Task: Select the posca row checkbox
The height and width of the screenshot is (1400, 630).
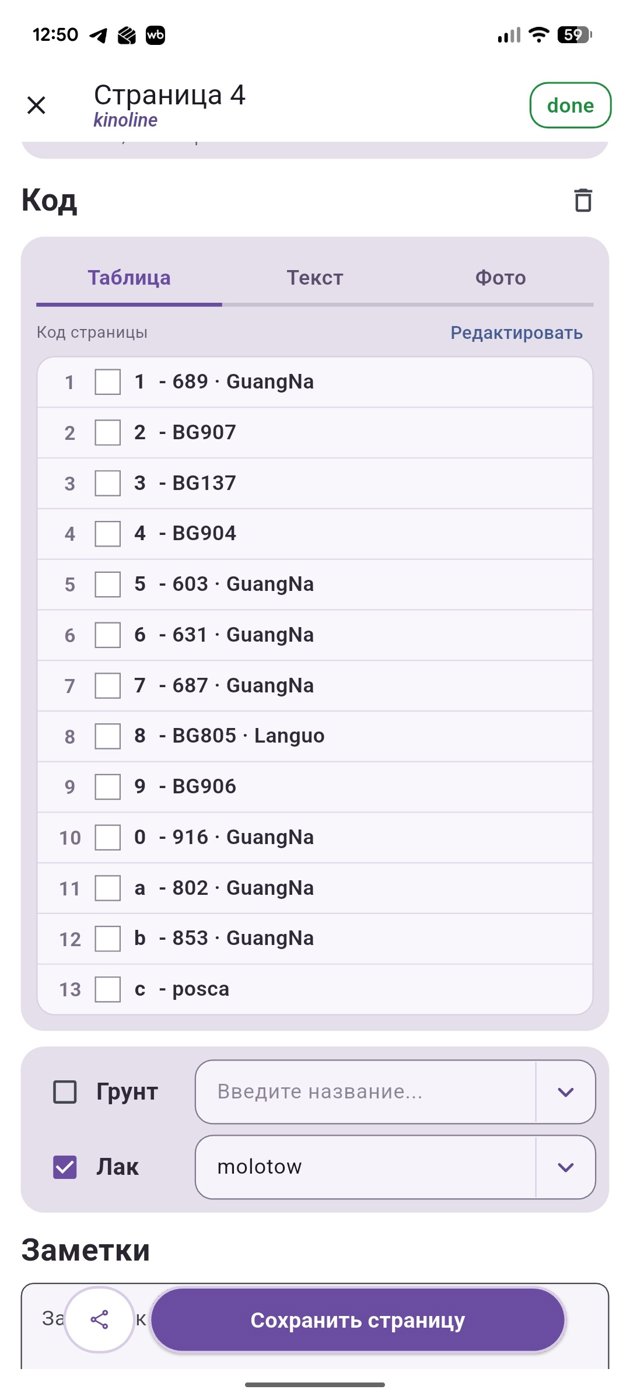Action: (108, 989)
